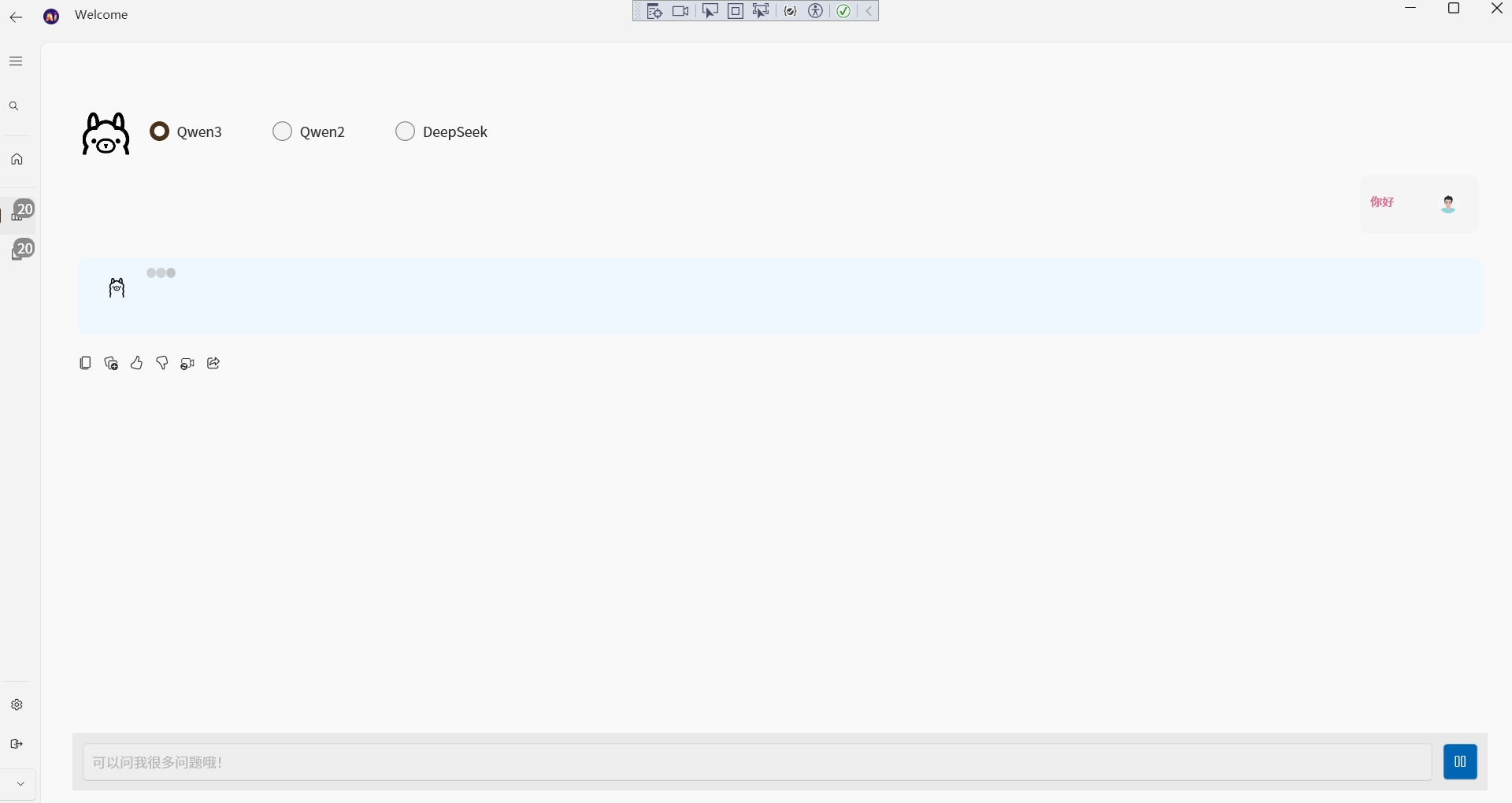Copy the assistant reply
This screenshot has height=803, width=1512.
pos(85,363)
